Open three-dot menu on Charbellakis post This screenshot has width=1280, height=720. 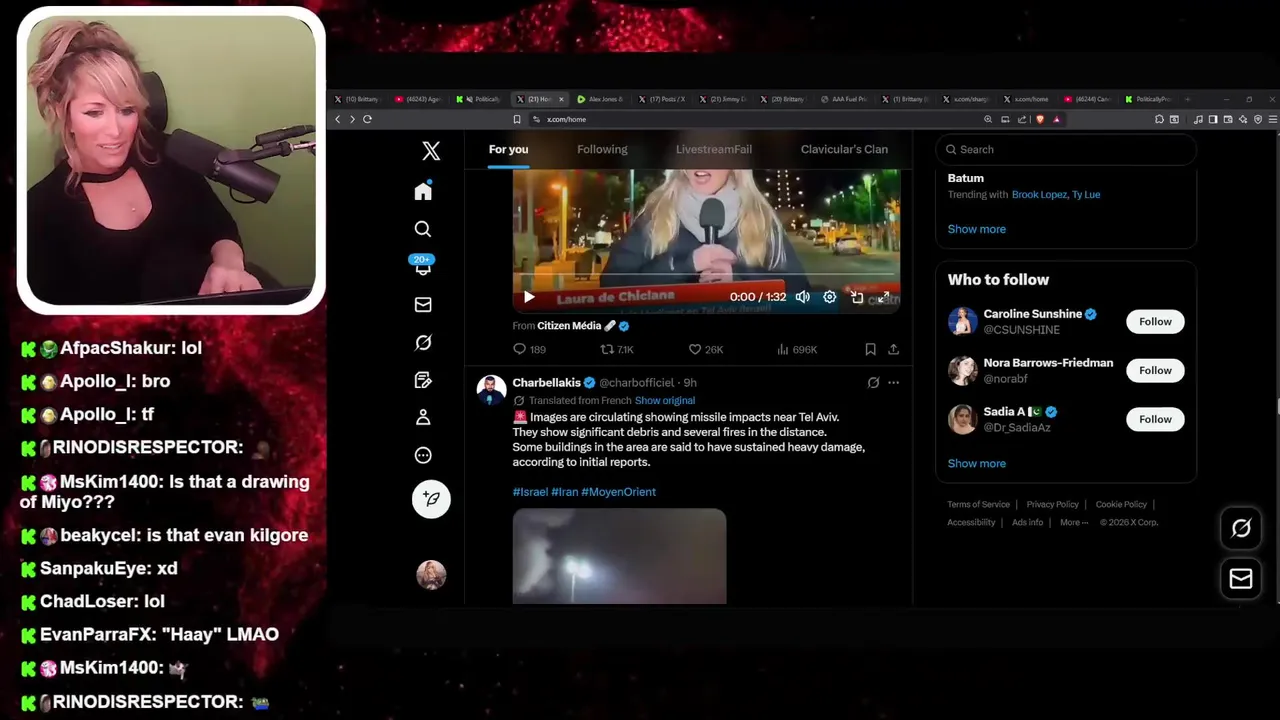coord(893,383)
